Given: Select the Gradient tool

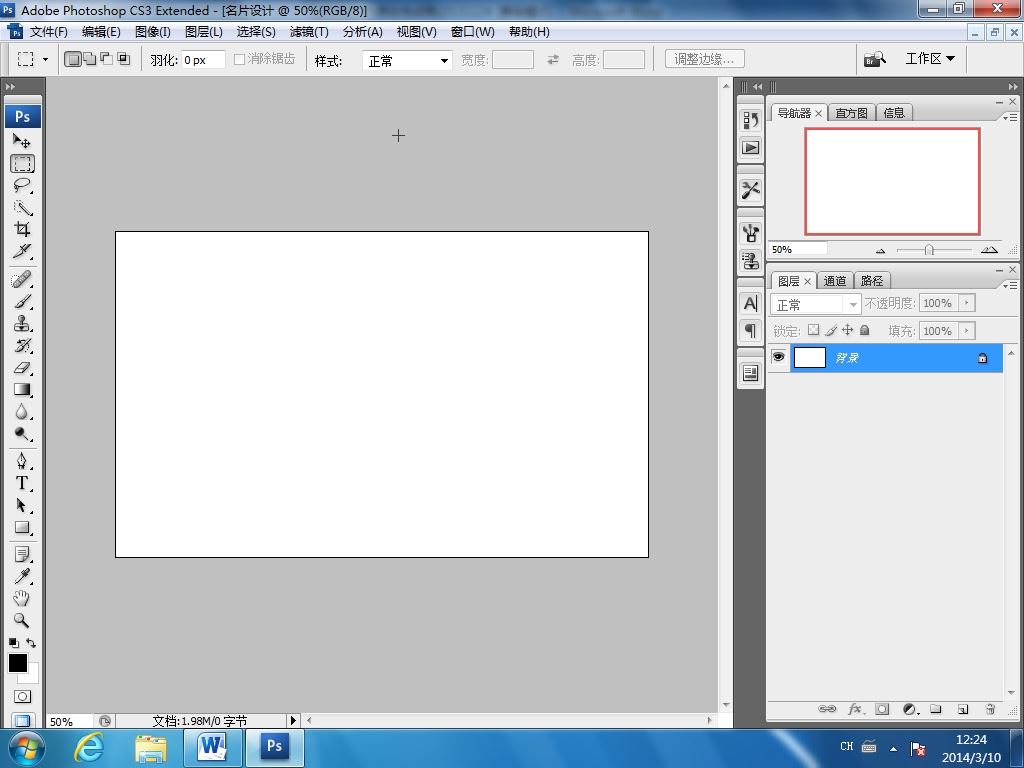Looking at the screenshot, I should point(22,390).
